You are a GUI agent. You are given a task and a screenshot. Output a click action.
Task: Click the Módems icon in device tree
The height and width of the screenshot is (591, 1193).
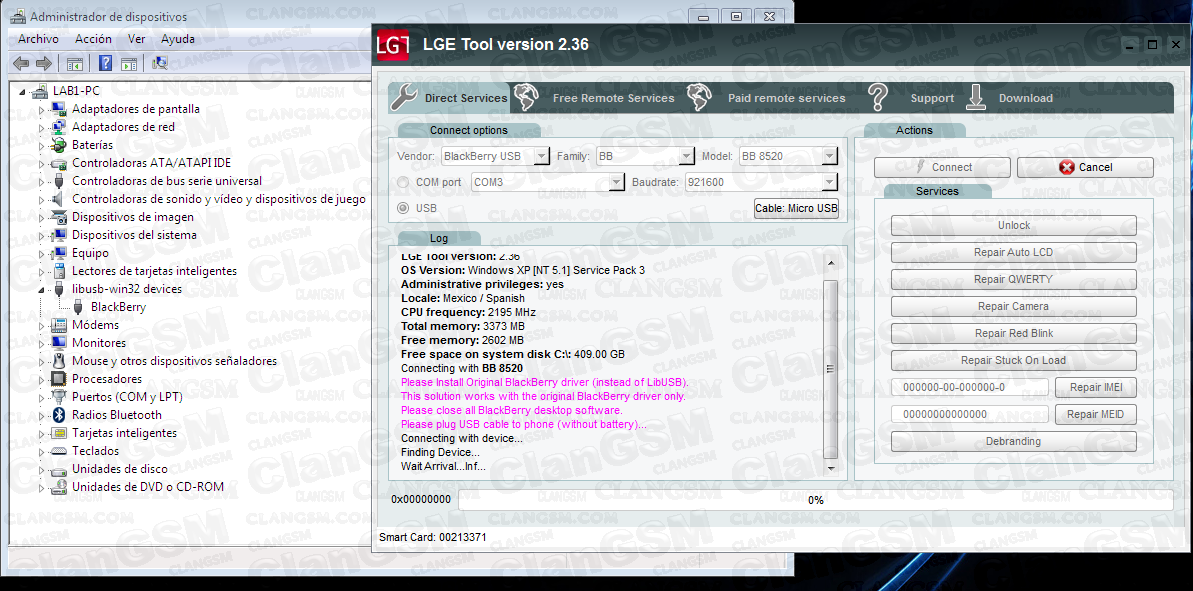pos(59,325)
